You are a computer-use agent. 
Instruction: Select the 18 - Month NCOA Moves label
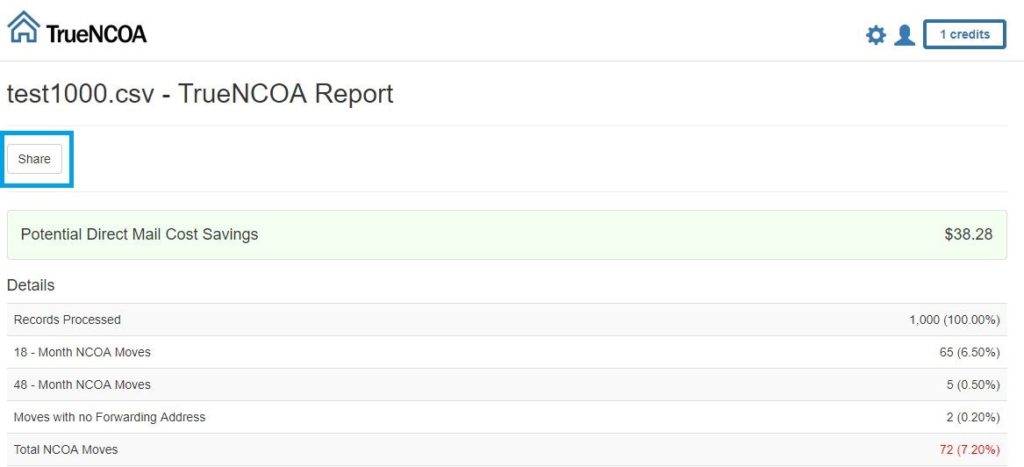point(82,352)
